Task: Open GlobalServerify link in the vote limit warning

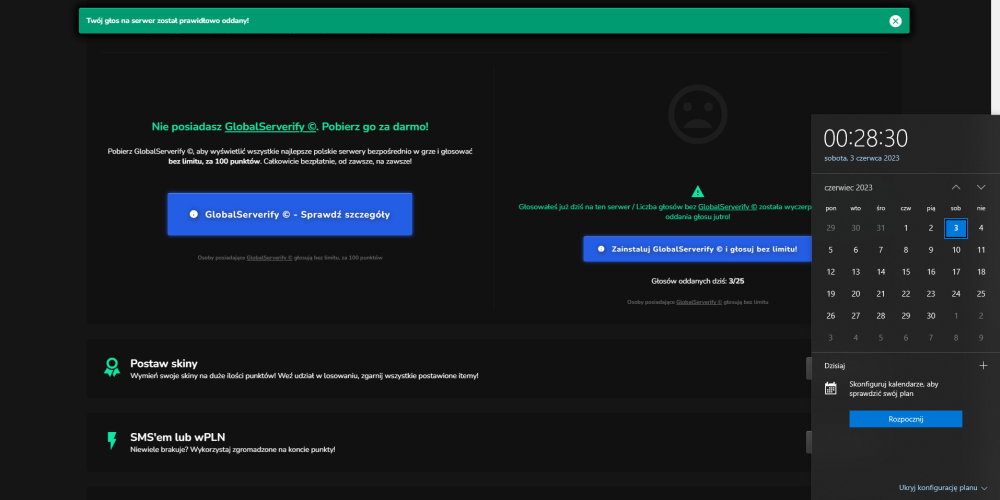Action: tap(728, 207)
